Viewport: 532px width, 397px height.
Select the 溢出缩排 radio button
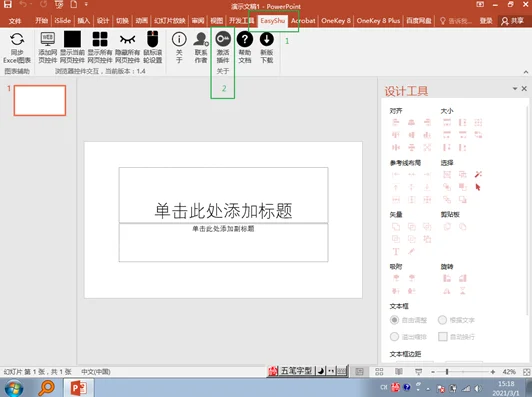click(x=394, y=336)
